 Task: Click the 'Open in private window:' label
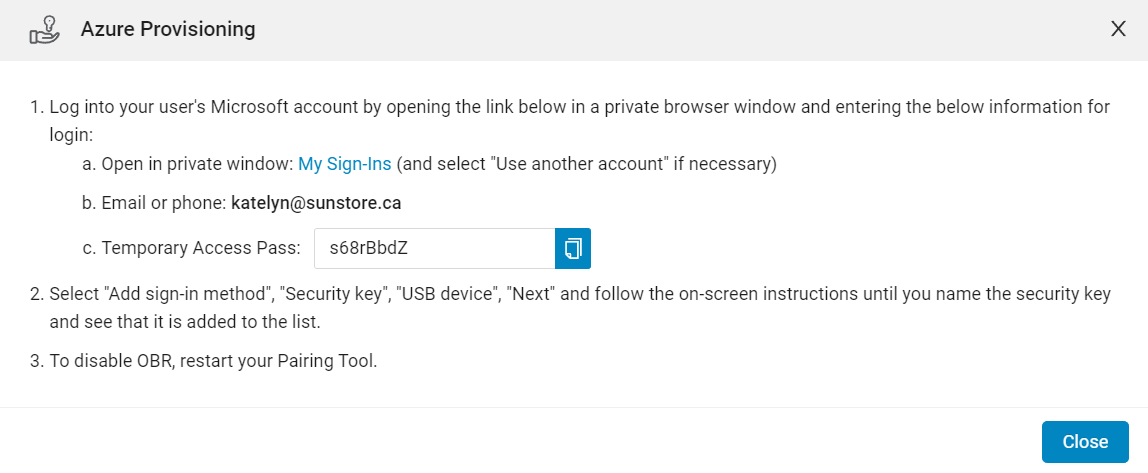coord(198,164)
